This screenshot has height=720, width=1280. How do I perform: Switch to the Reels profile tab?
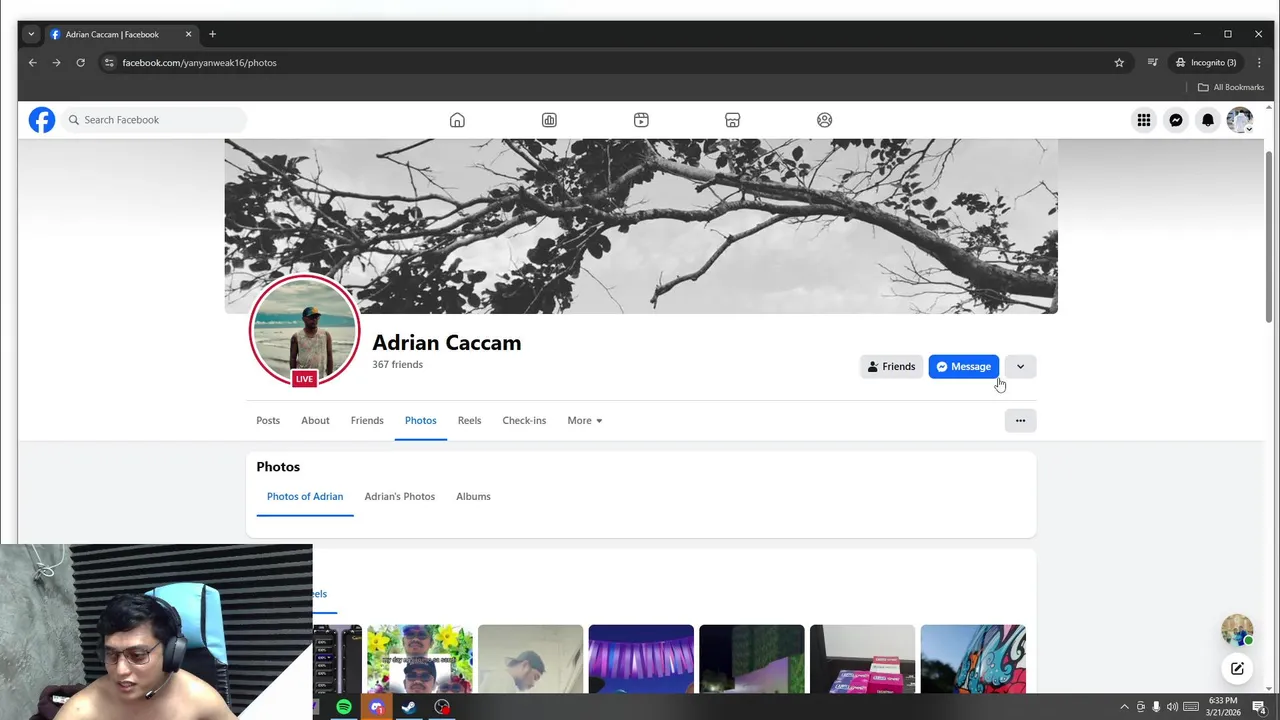coord(469,420)
